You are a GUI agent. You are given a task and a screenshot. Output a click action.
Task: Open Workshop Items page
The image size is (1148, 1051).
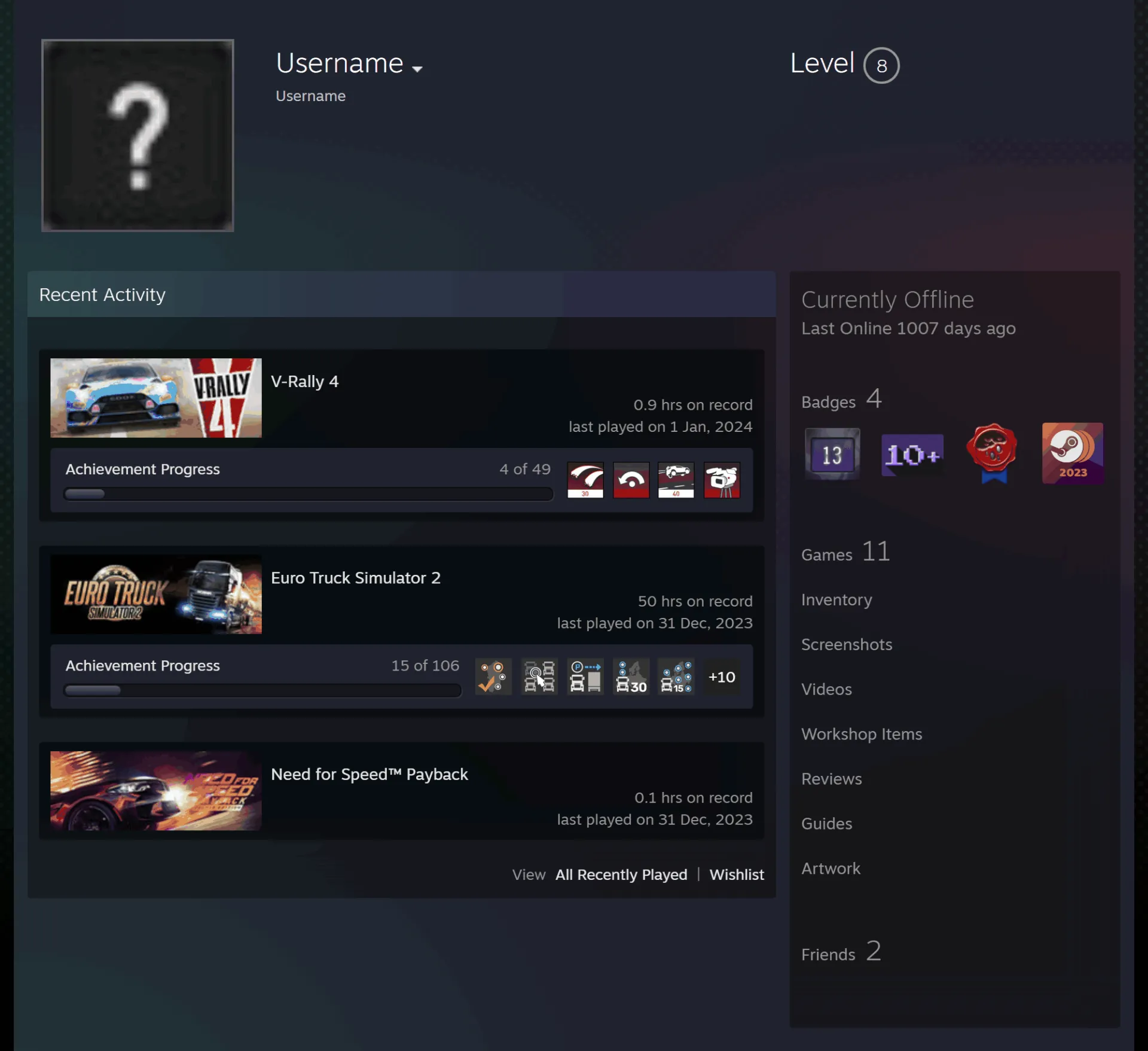click(x=862, y=734)
